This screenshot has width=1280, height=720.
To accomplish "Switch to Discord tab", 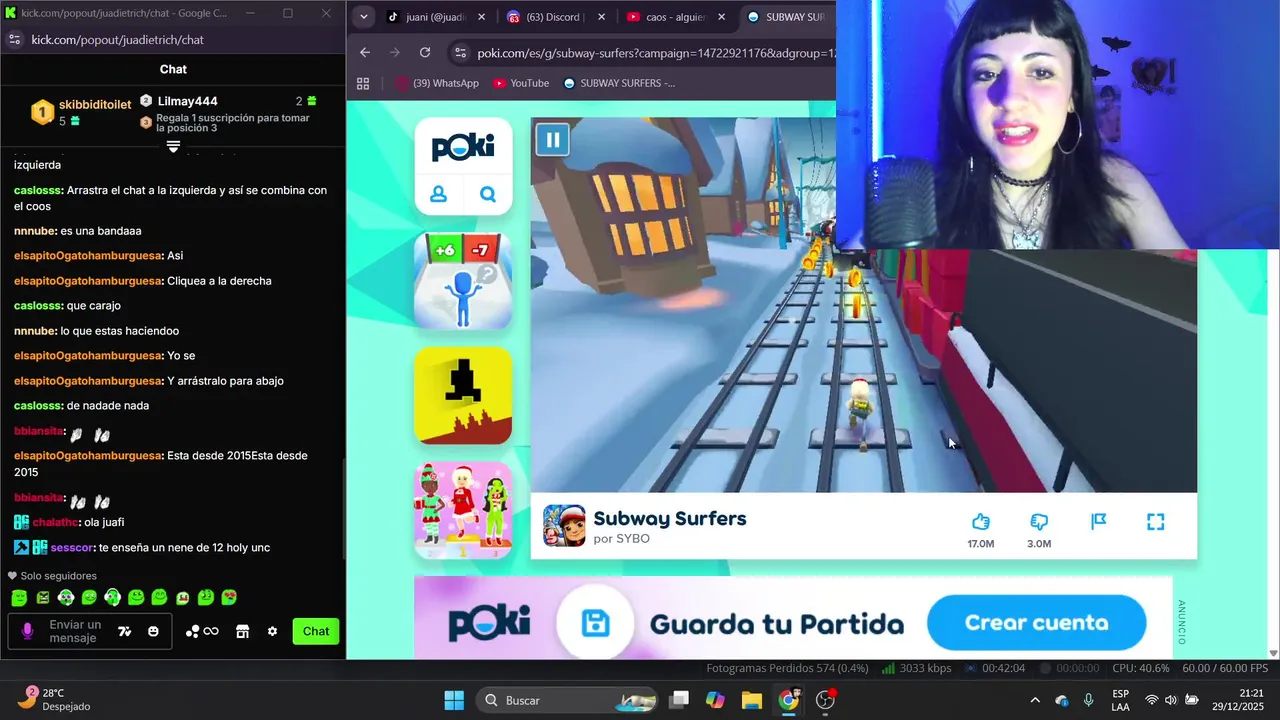I will coord(557,17).
